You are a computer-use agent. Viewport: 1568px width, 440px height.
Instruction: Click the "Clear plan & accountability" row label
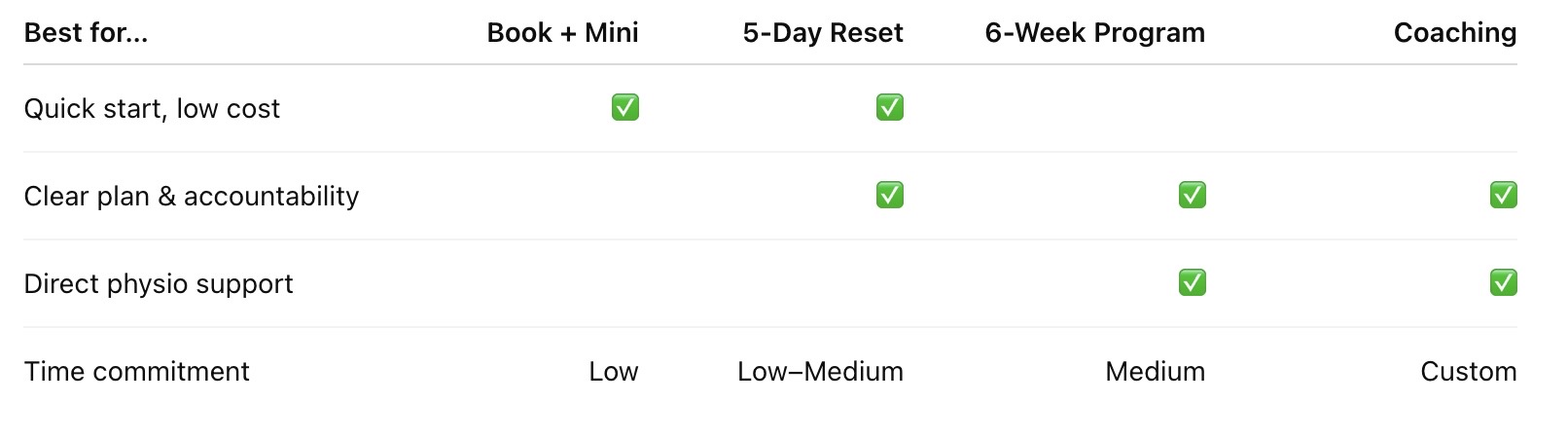click(192, 196)
